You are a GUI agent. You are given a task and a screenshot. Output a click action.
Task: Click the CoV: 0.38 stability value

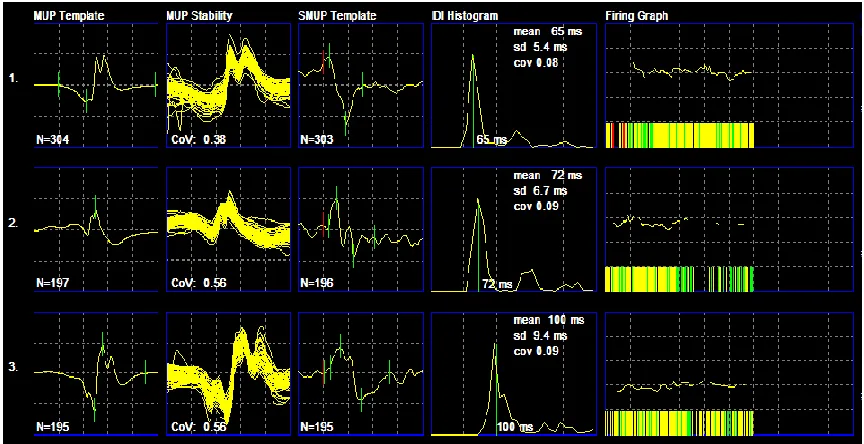198,140
